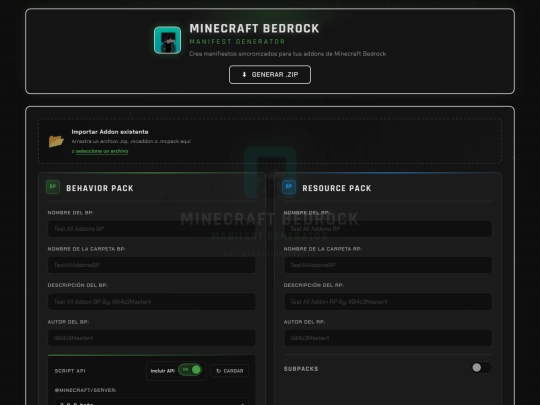
Task: Click the BP badge icon
Action: (53, 187)
